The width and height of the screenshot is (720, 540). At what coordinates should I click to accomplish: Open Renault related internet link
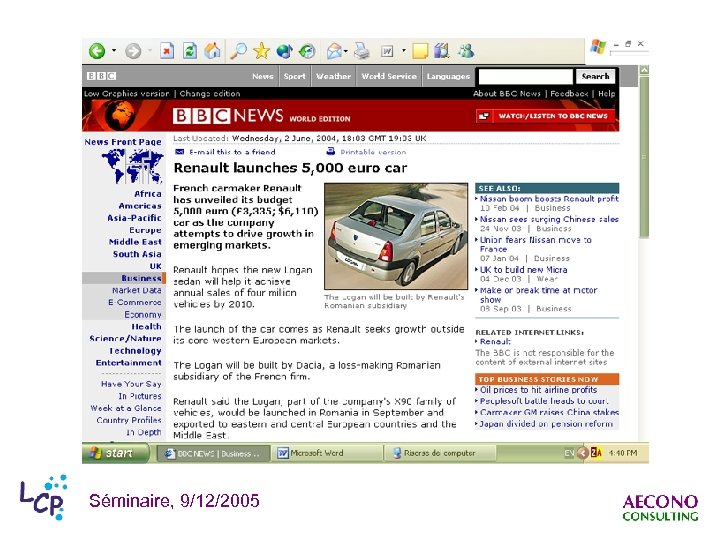(x=495, y=342)
